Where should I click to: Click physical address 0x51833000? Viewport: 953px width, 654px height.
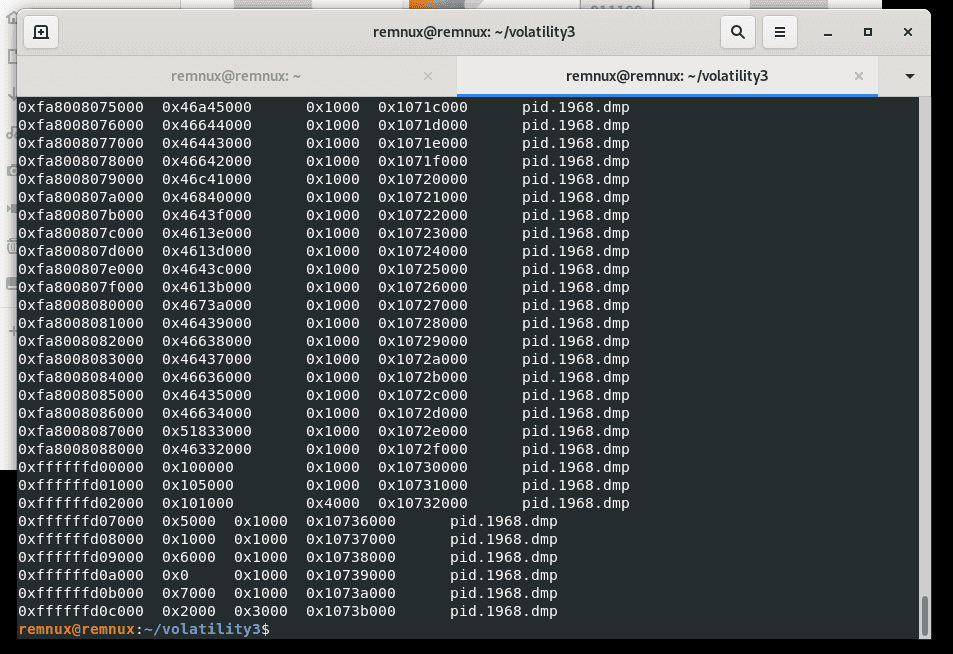(207, 432)
